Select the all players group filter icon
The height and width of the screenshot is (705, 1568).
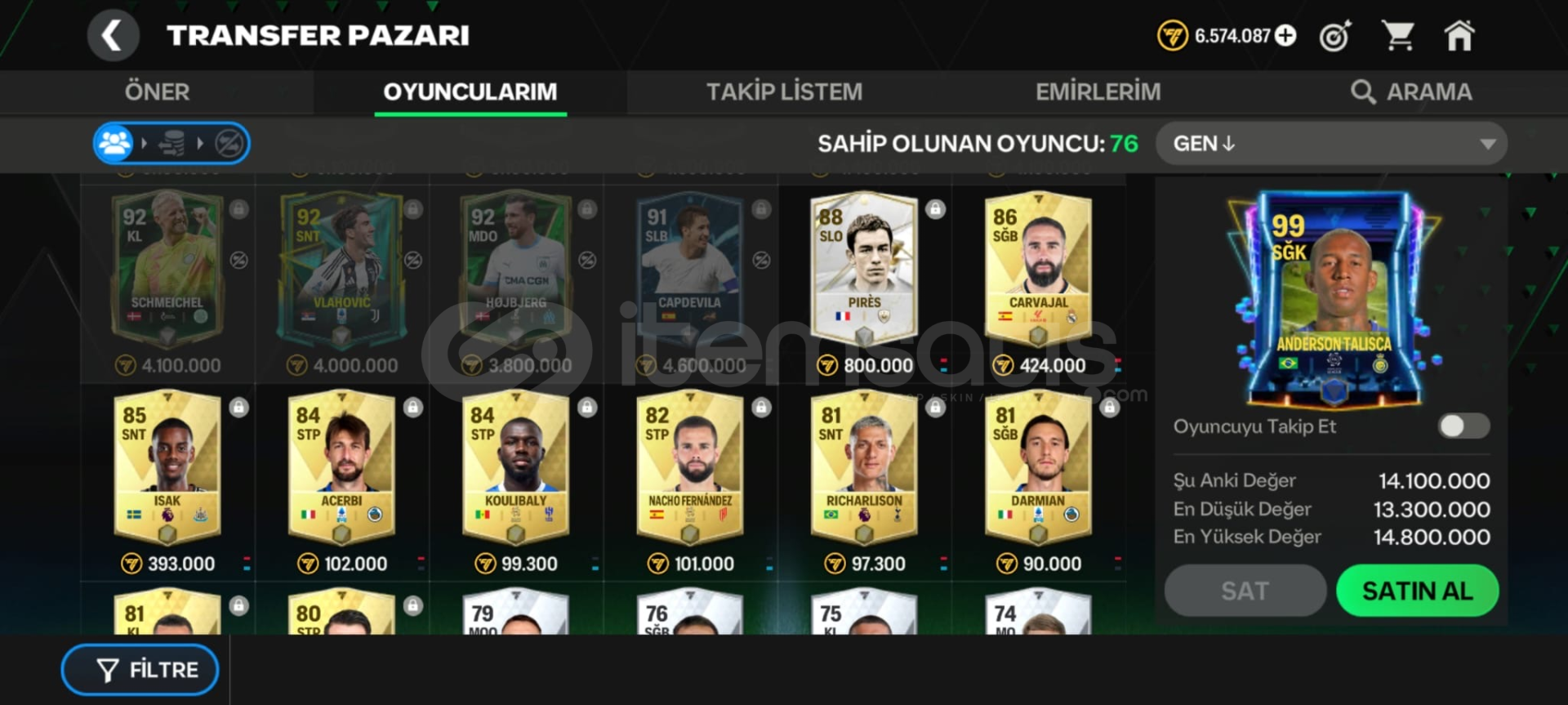pos(114,143)
